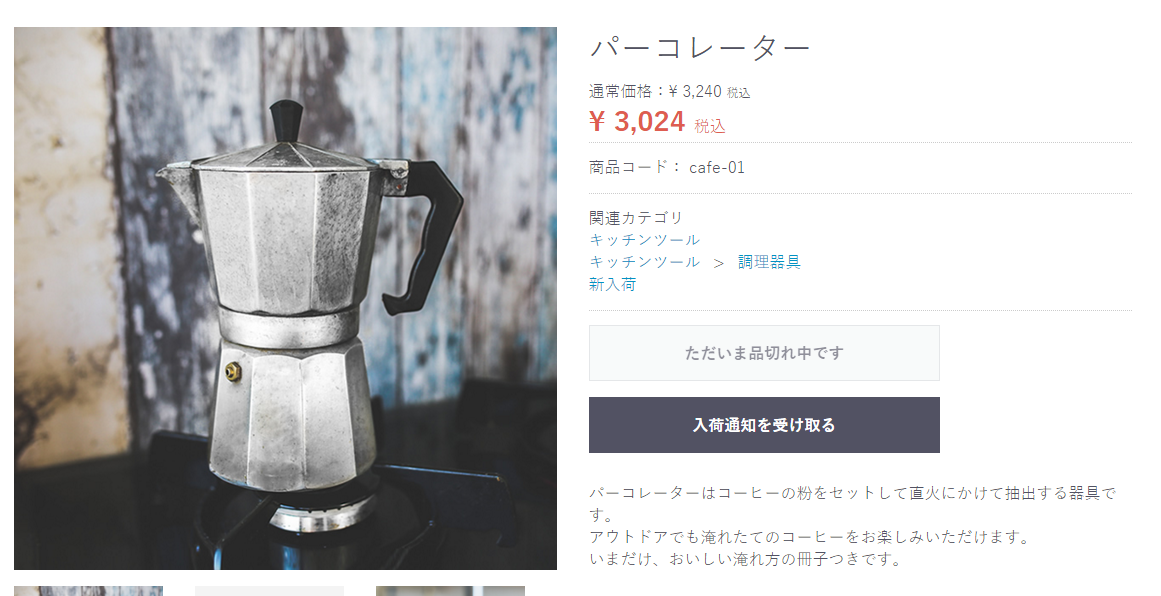The image size is (1161, 596).
Task: Click the パーコレーター product title
Action: (700, 49)
